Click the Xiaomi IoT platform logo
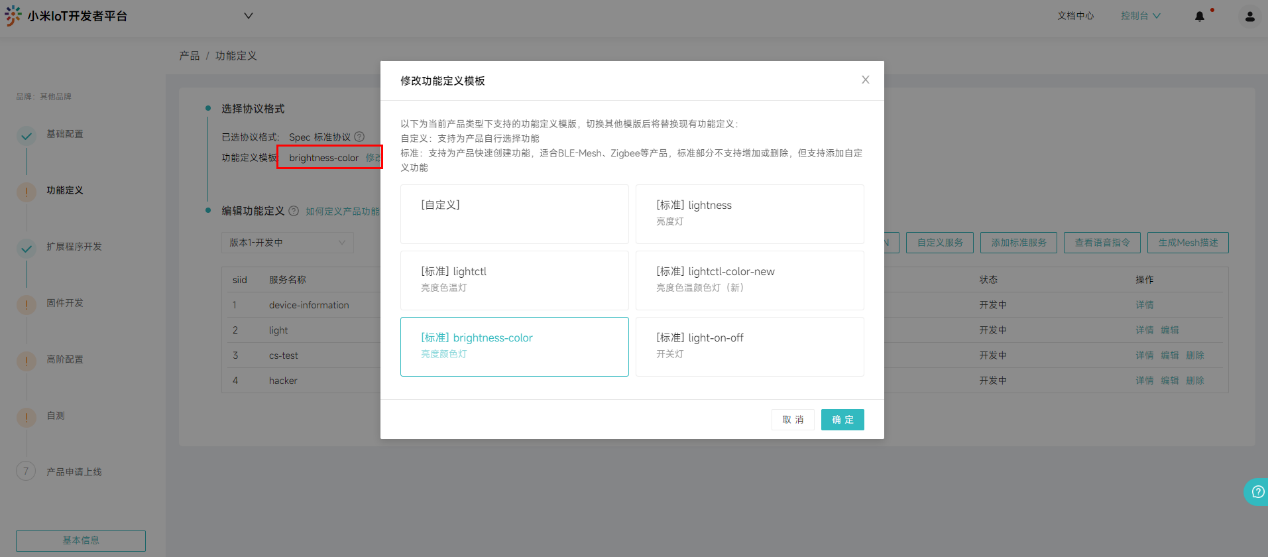 click(13, 16)
